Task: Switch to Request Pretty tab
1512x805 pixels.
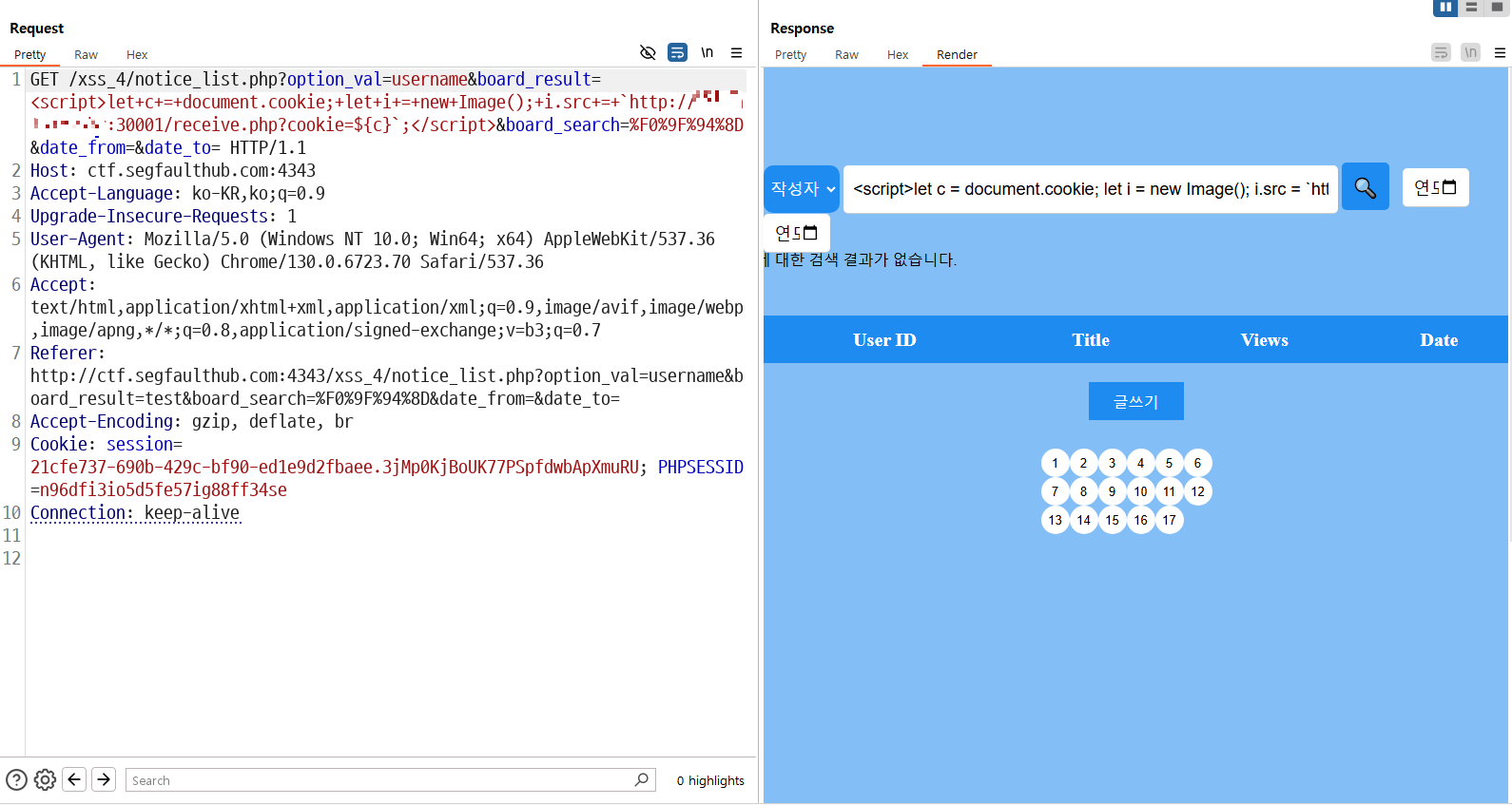Action: coord(29,54)
